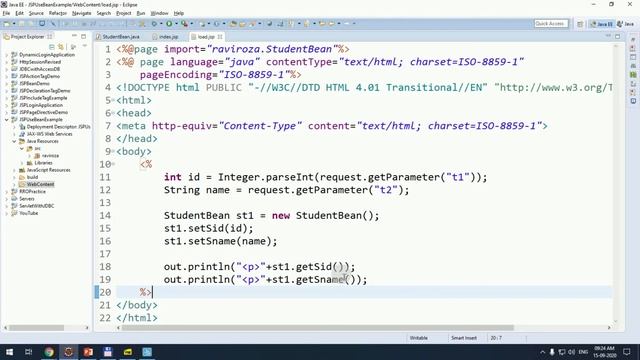
Task: Open the Search menu
Action: point(104,13)
